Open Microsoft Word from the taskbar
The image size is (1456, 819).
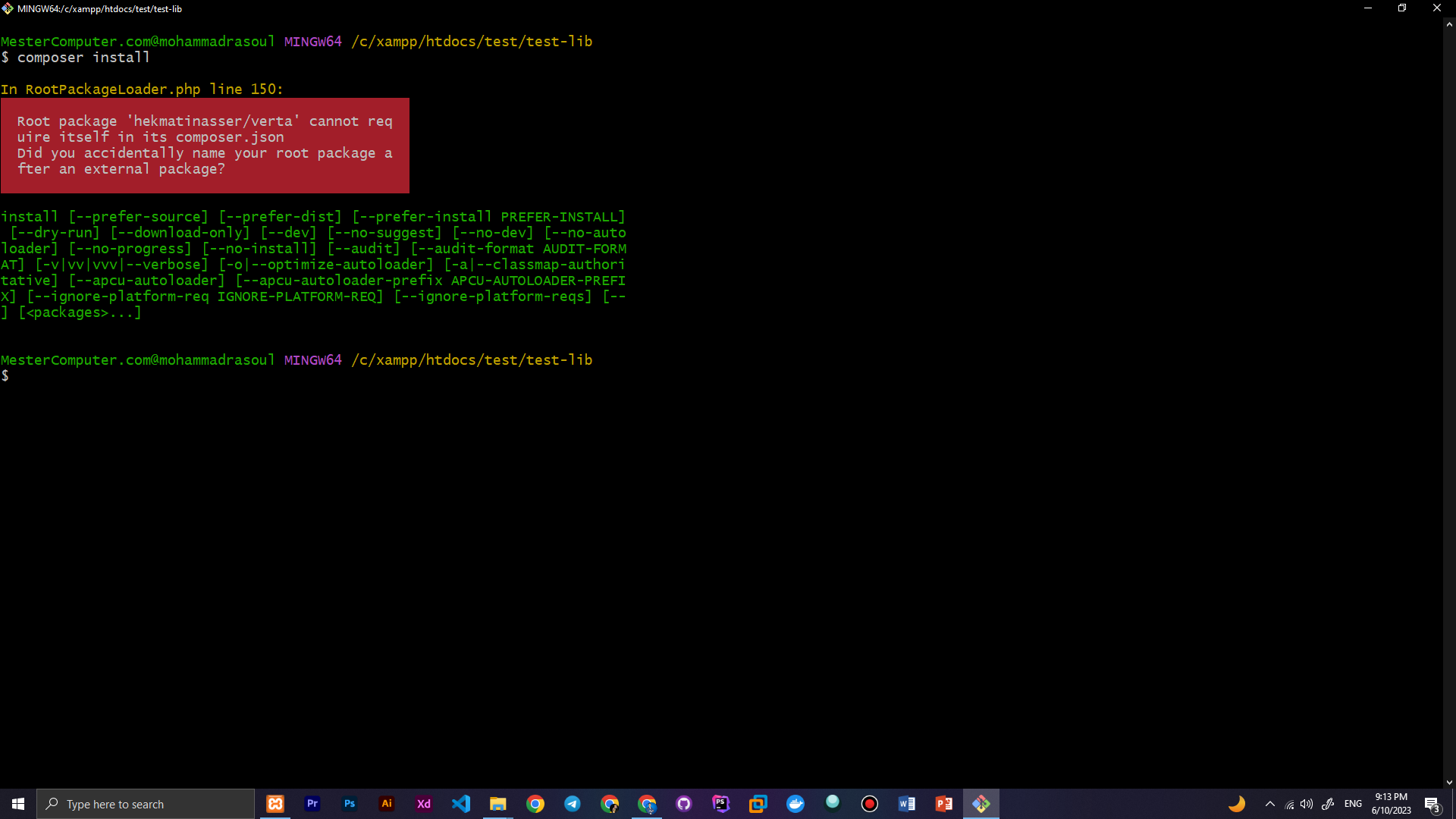point(907,804)
